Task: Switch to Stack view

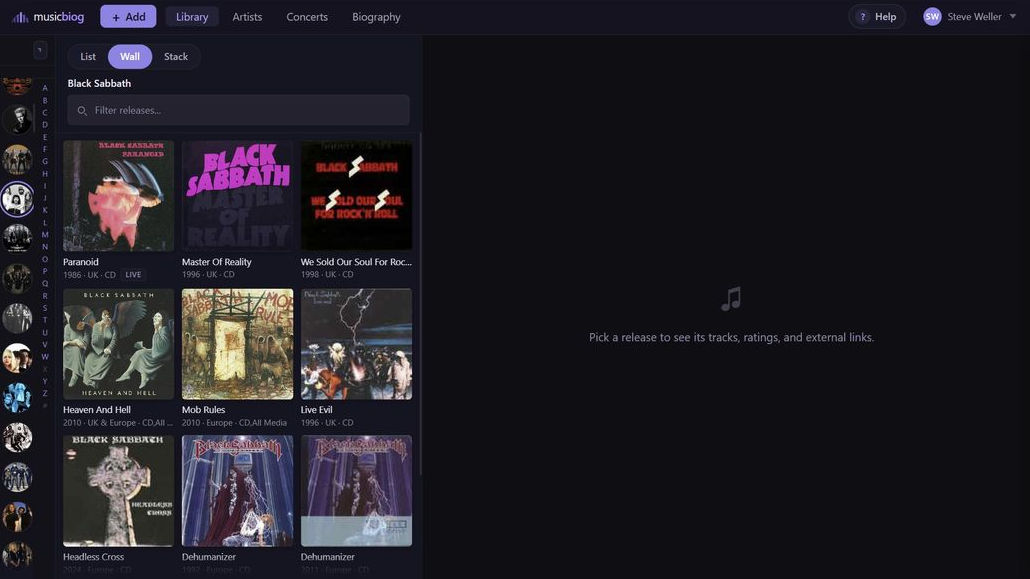Action: [x=176, y=57]
